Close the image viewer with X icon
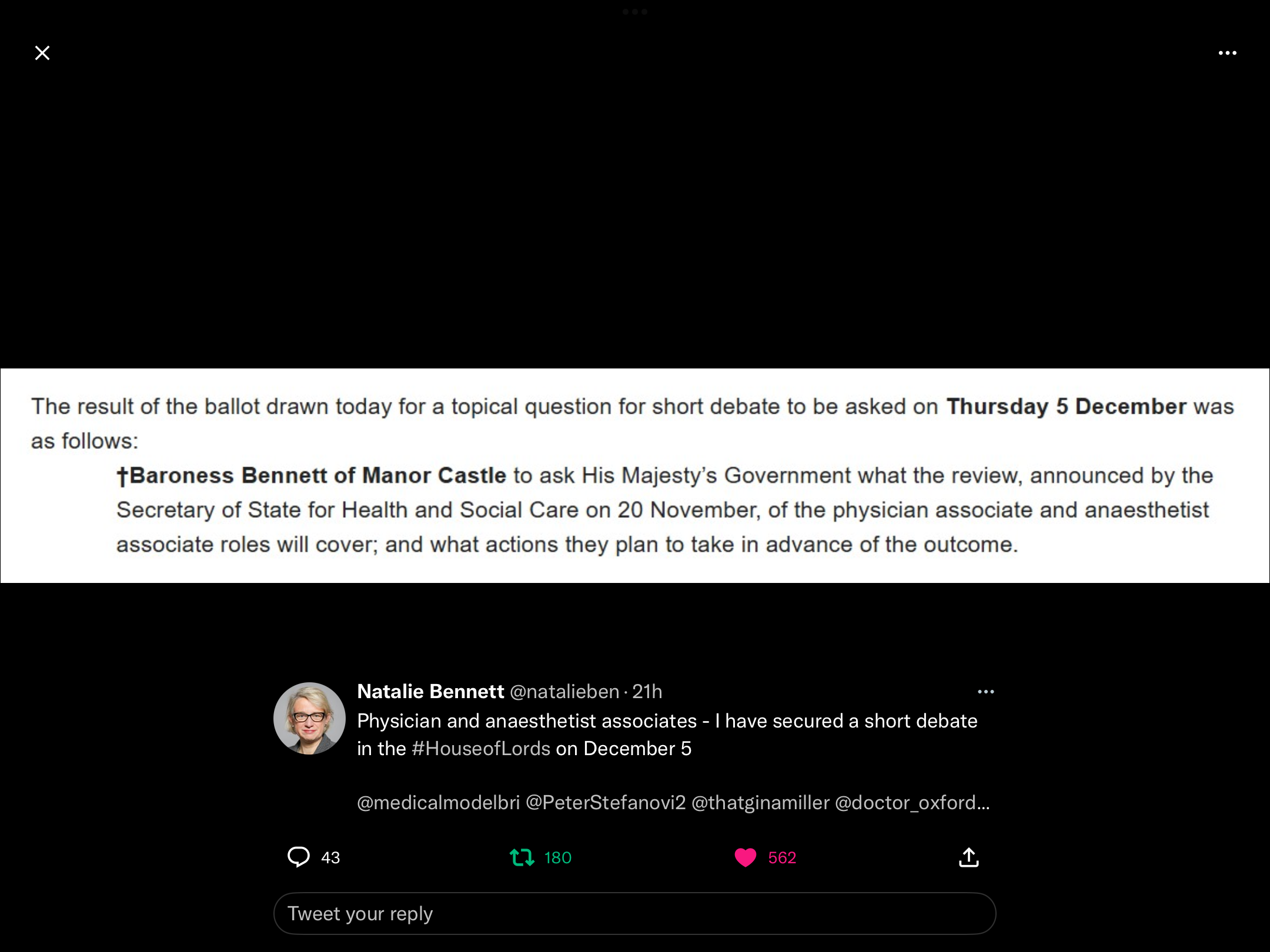The height and width of the screenshot is (952, 1270). [x=42, y=53]
